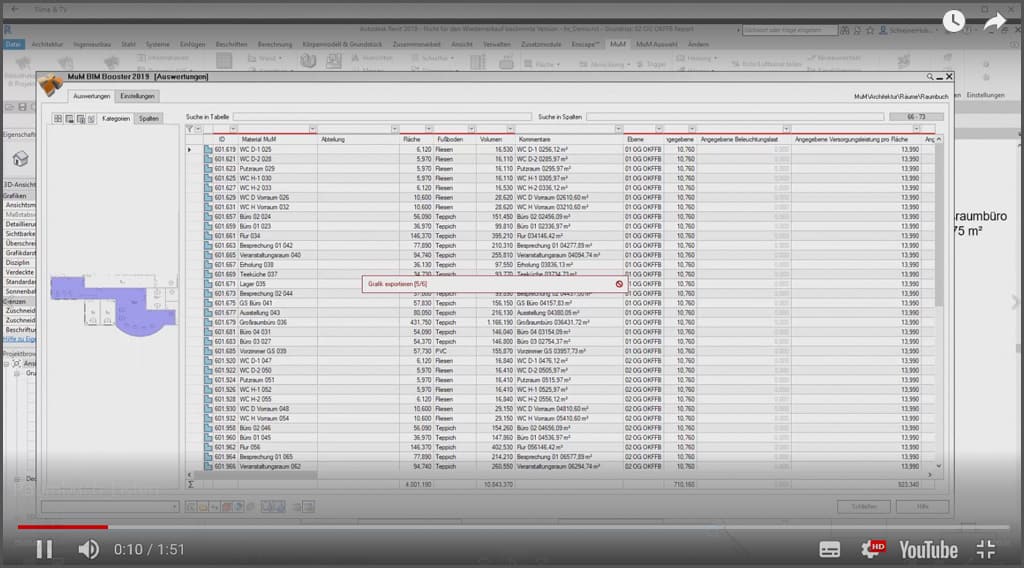
Task: Open the filter dropdown above the Abteilung column
Action: coord(394,129)
